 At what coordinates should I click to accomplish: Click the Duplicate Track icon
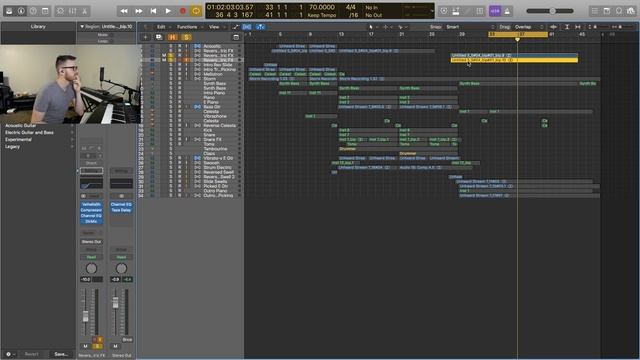[x=159, y=37]
